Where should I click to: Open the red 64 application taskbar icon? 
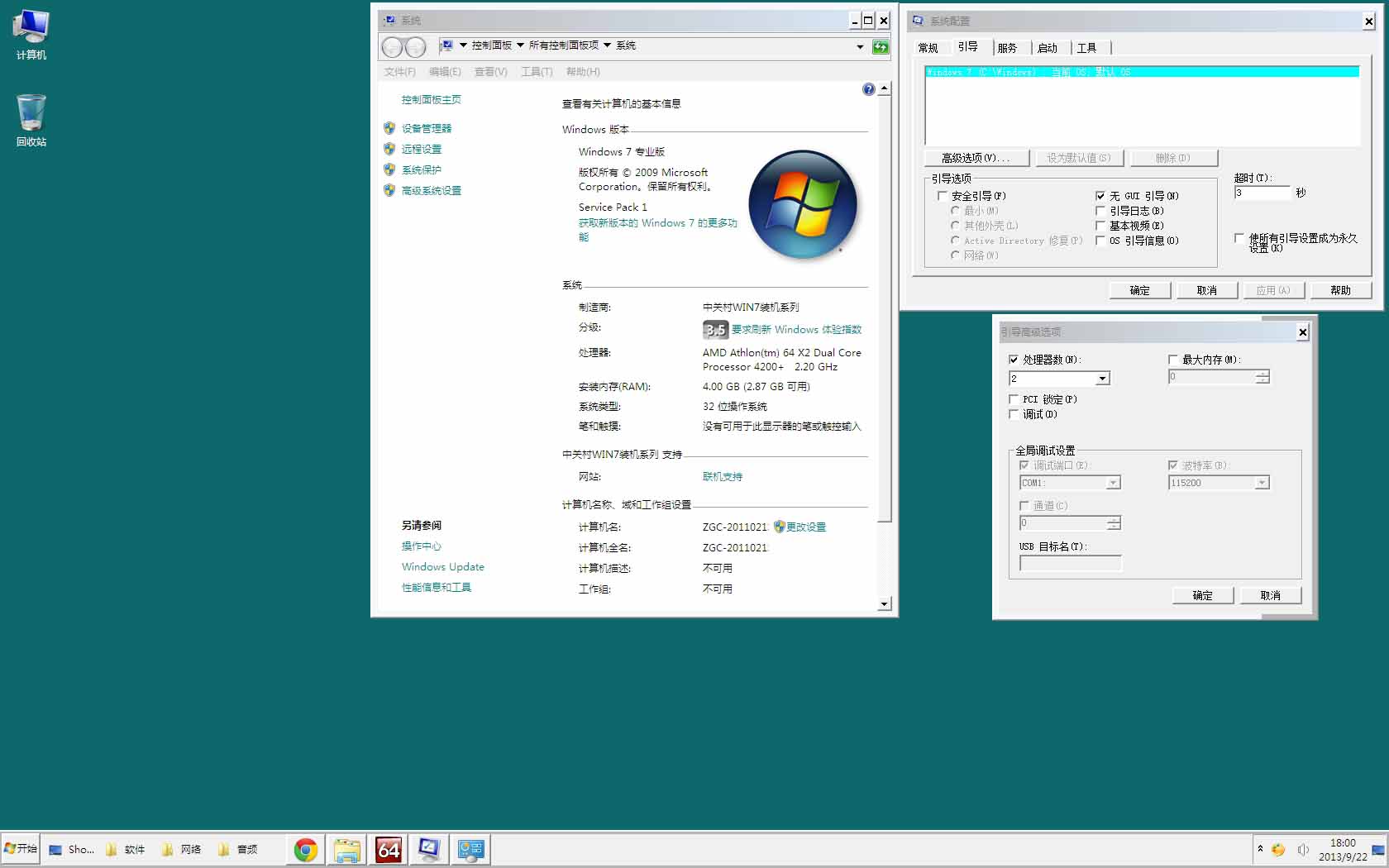(x=389, y=850)
